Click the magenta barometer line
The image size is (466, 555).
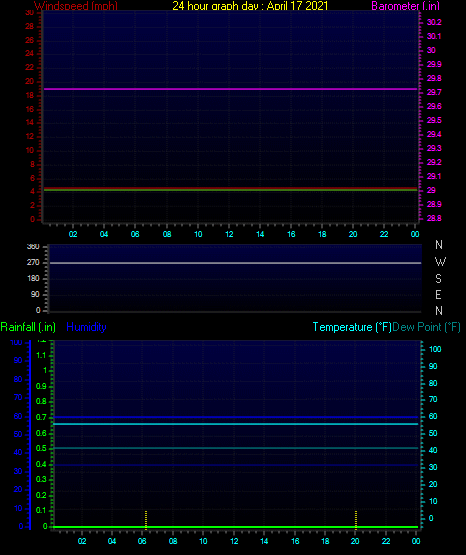tap(230, 89)
